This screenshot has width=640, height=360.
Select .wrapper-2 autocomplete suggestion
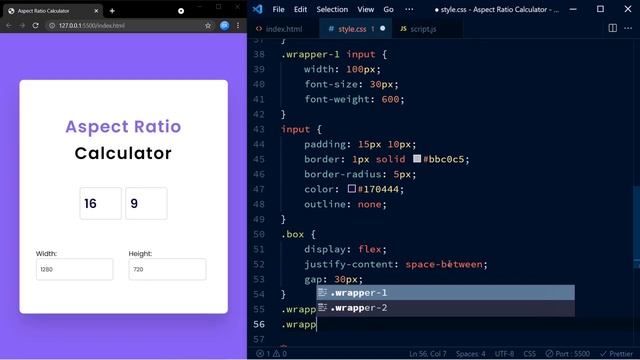[445, 308]
